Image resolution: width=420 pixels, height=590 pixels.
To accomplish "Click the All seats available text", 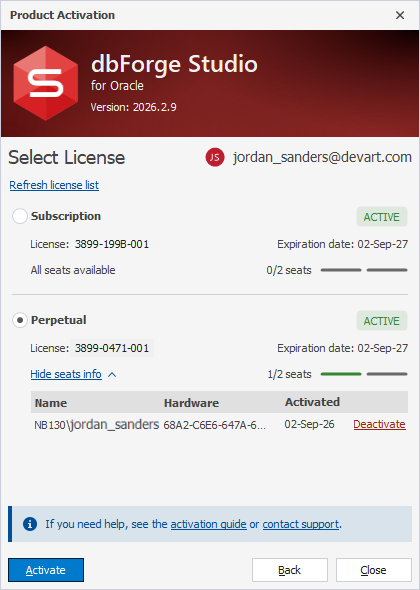I will [73, 270].
